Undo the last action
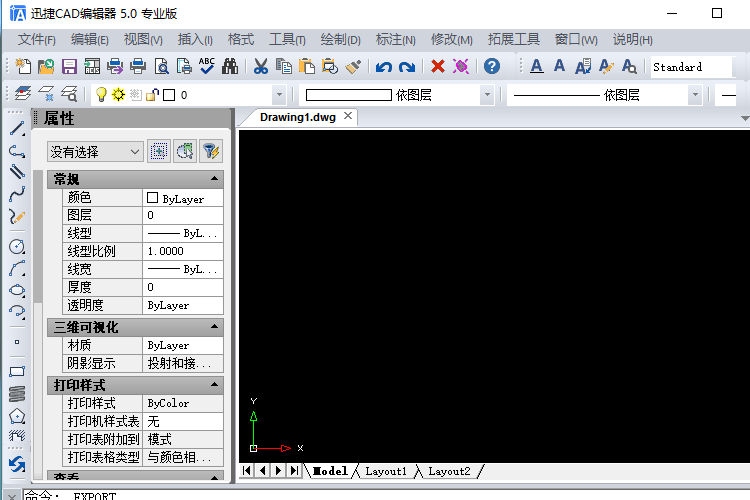The width and height of the screenshot is (750, 500). [384, 67]
